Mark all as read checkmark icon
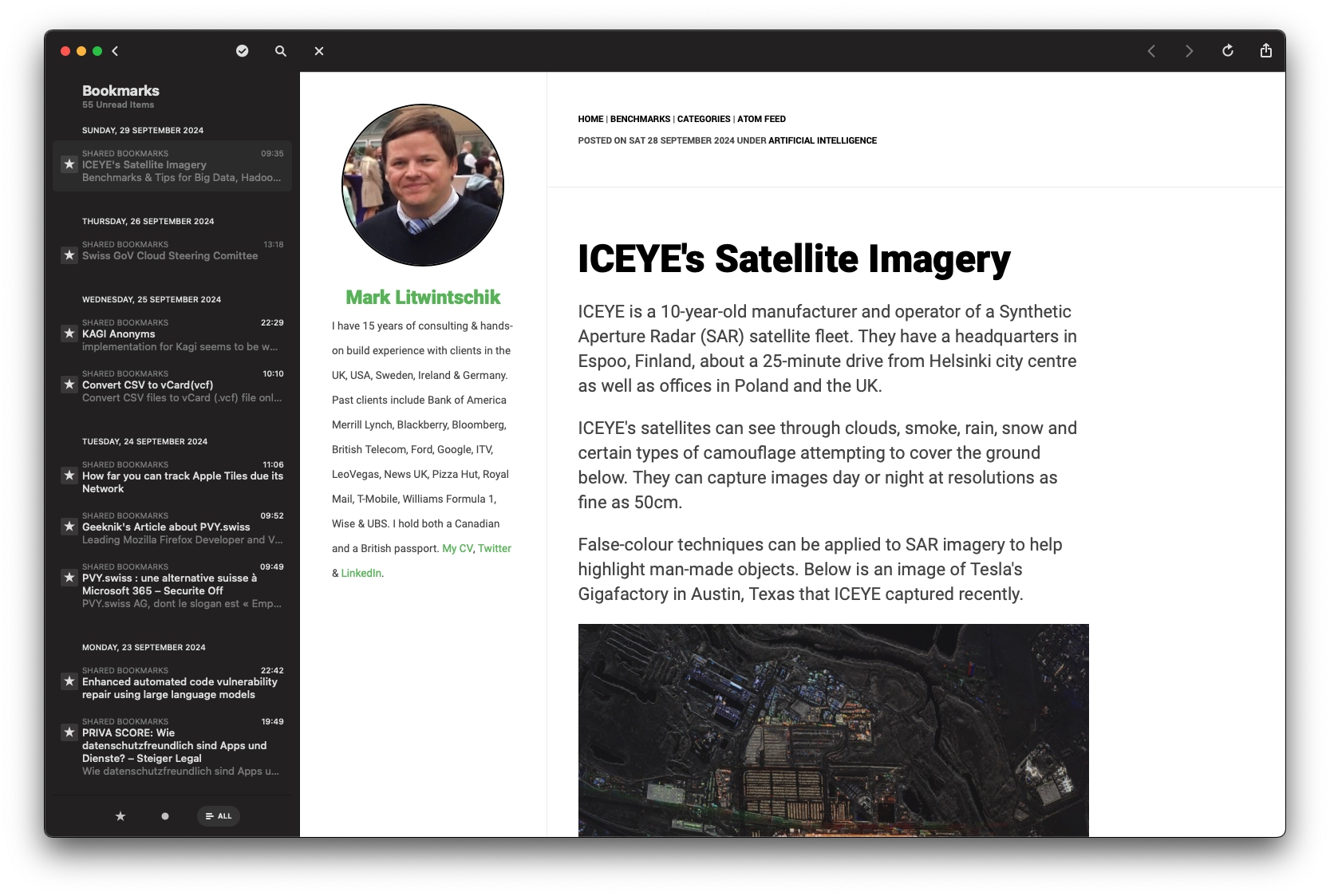Screen dimensions: 1330x896 [x=243, y=51]
